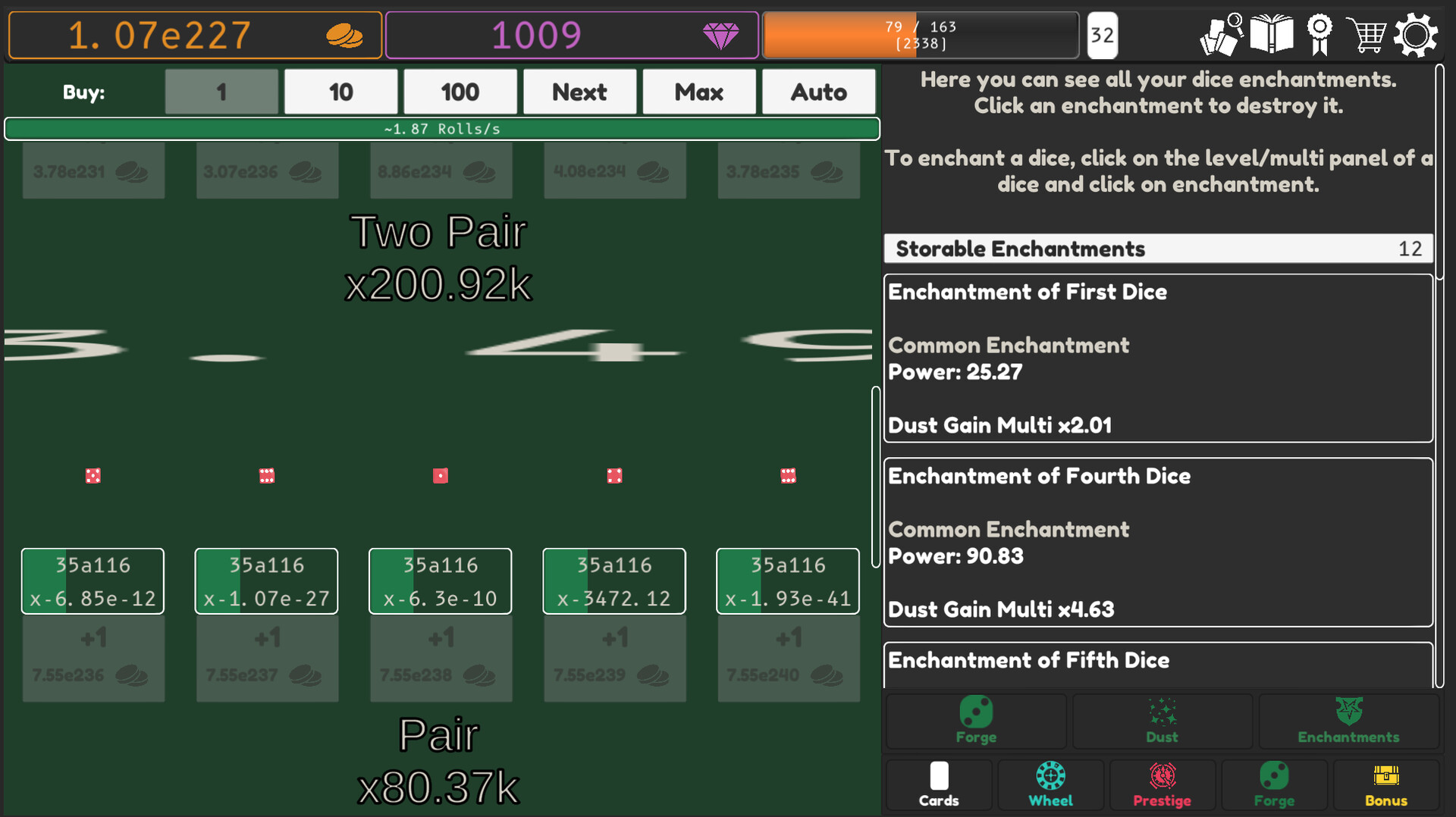This screenshot has height=817, width=1456.
Task: Click the Next buy button
Action: coord(579,92)
